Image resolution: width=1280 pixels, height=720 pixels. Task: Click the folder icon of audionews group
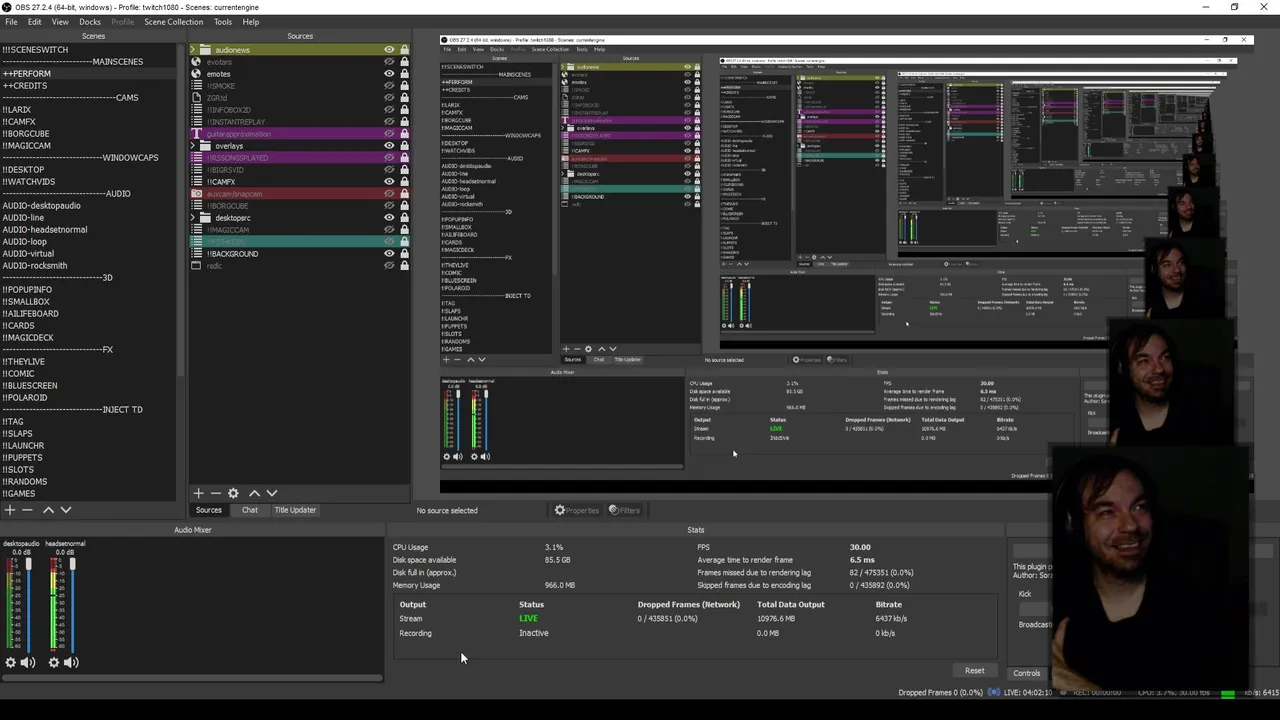206,50
